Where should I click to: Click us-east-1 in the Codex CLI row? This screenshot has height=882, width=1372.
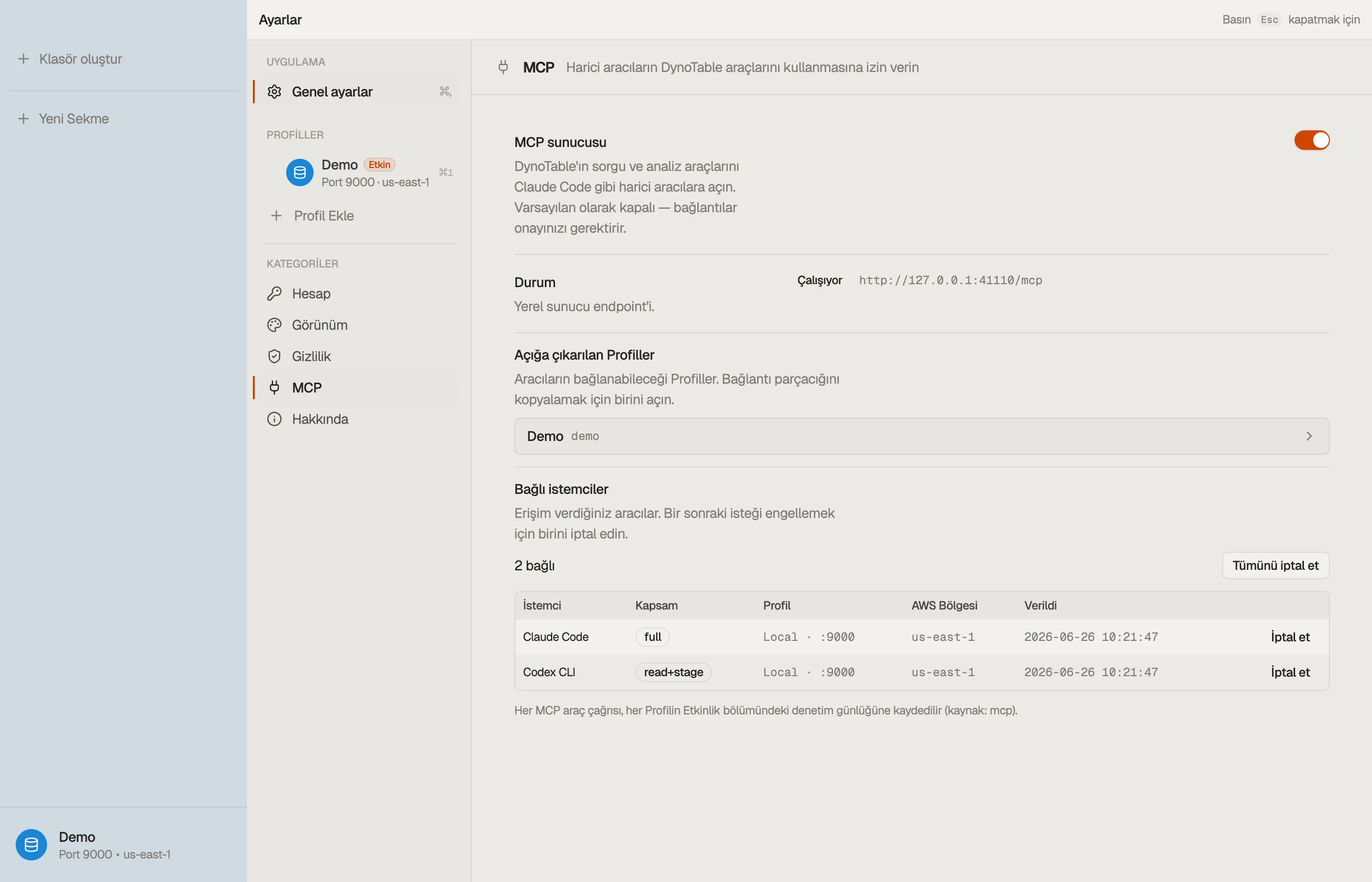943,672
